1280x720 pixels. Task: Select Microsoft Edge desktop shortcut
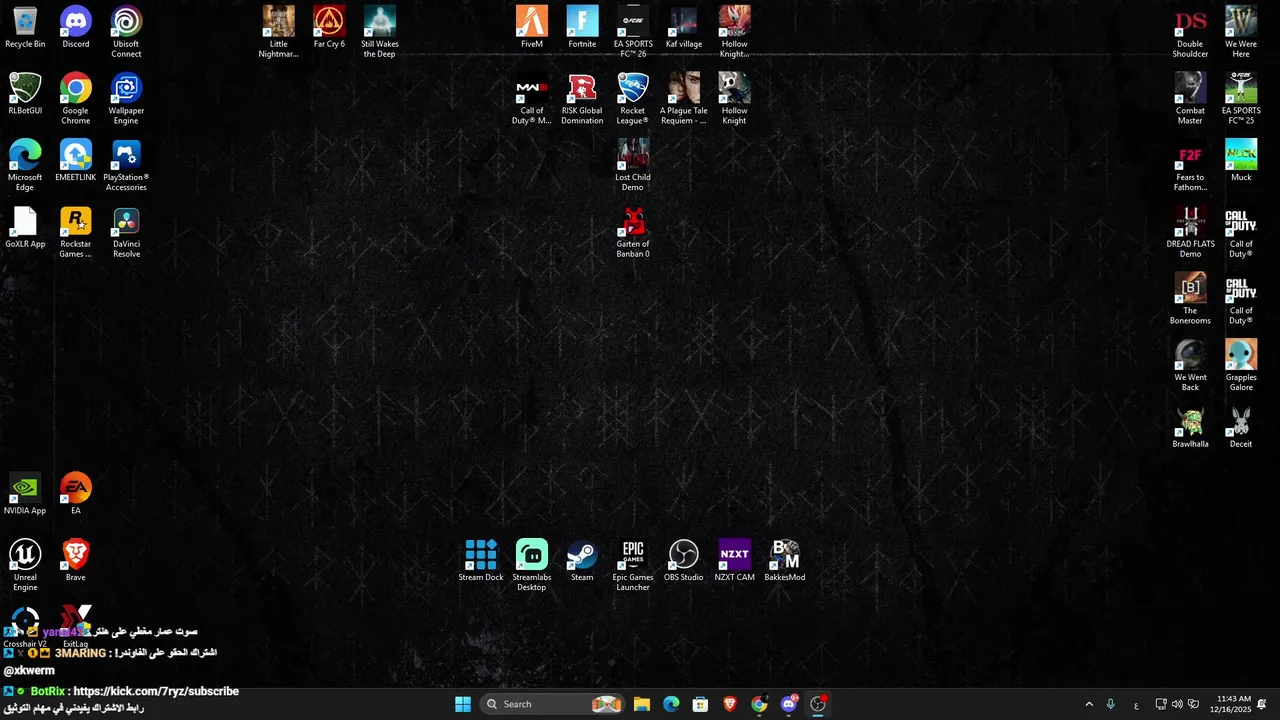click(x=25, y=165)
